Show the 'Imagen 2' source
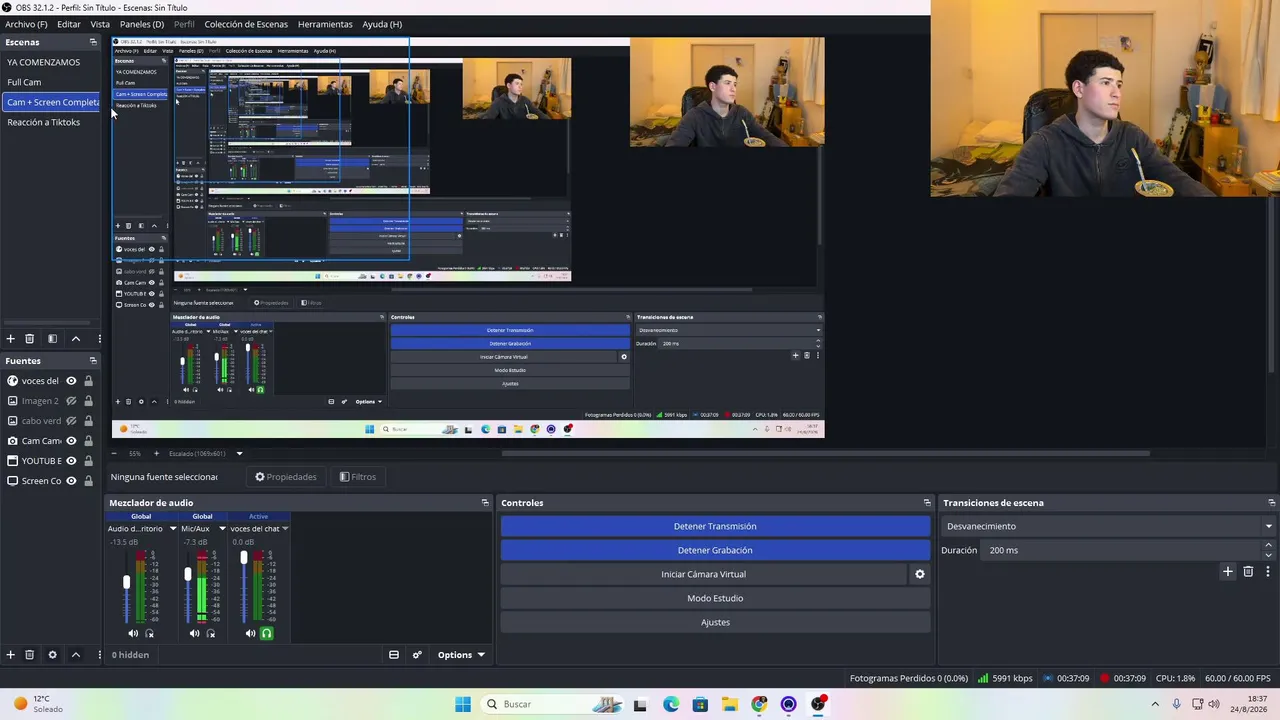1280x720 pixels. click(x=71, y=401)
